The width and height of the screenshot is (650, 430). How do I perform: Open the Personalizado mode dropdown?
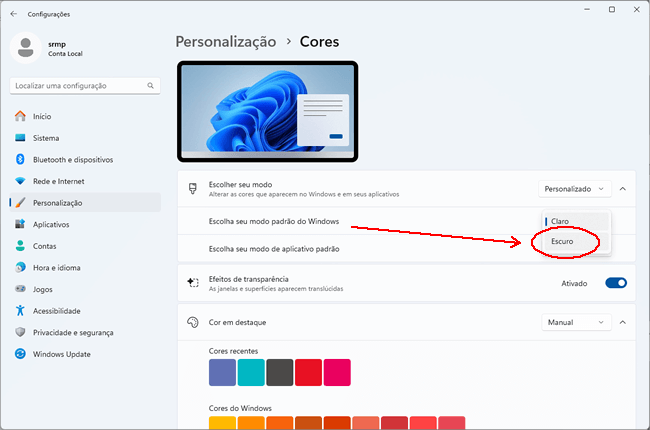tap(575, 189)
